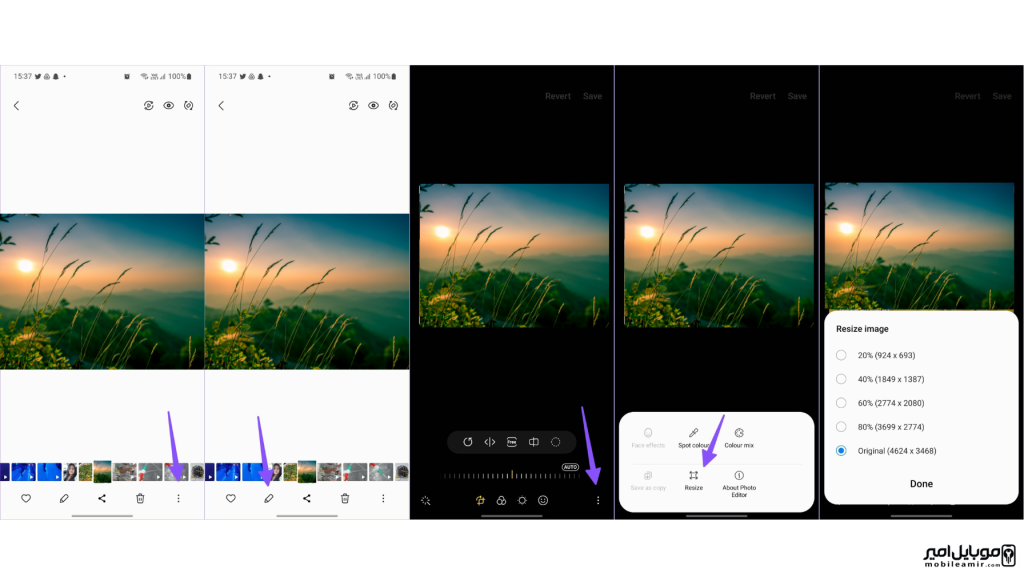Click the flip horizontal icon
Viewport: 1024px width, 585px height.
click(490, 442)
